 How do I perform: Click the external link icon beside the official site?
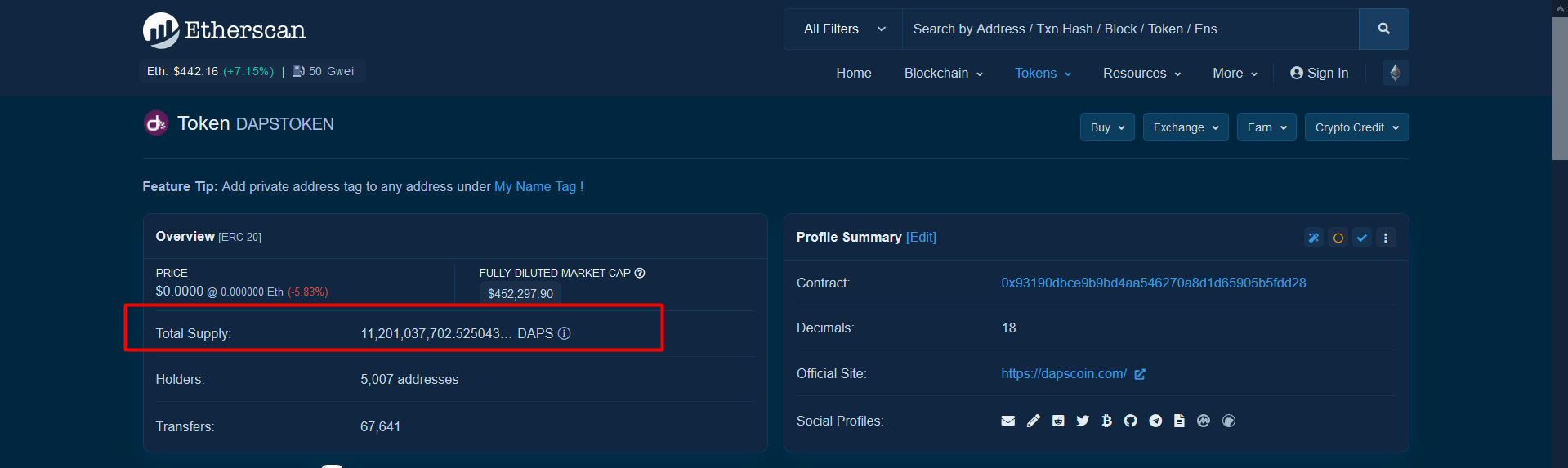(x=1140, y=374)
